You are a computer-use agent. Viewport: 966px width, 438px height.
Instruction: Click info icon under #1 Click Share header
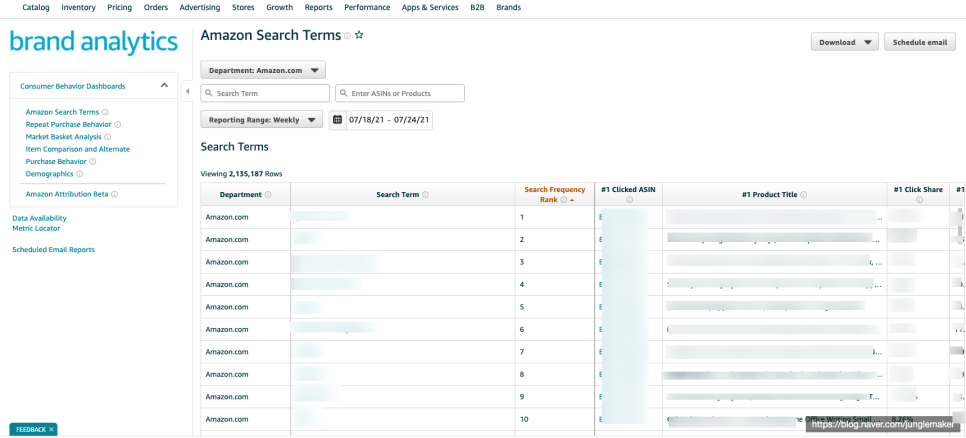point(919,200)
